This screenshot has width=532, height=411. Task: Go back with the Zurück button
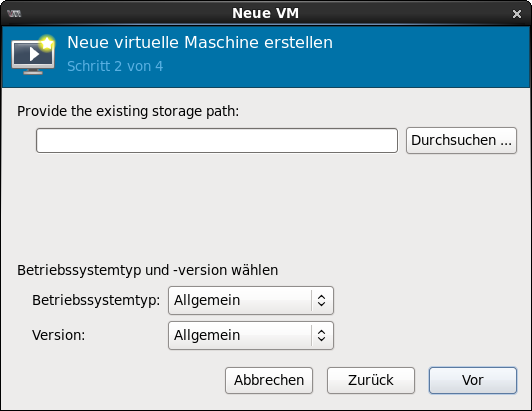pyautogui.click(x=371, y=380)
